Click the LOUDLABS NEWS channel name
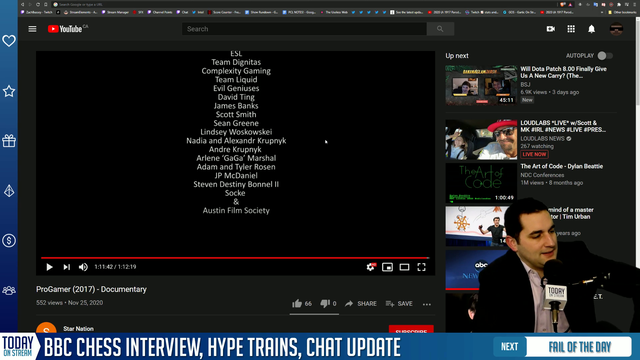Screen dimensions: 640x360 (x=542, y=139)
